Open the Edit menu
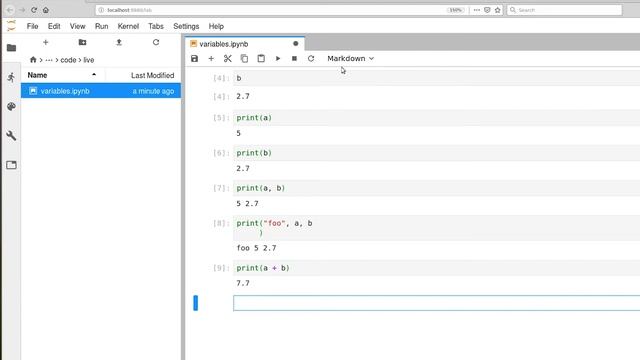This screenshot has height=360, width=640. (x=54, y=26)
